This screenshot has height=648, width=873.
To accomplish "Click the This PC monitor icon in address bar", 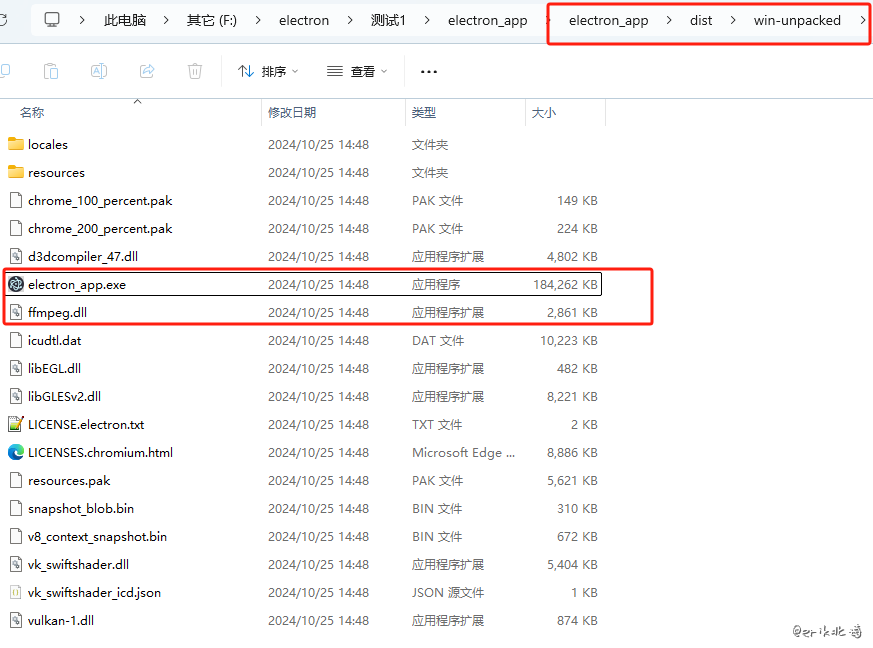I will [x=53, y=20].
